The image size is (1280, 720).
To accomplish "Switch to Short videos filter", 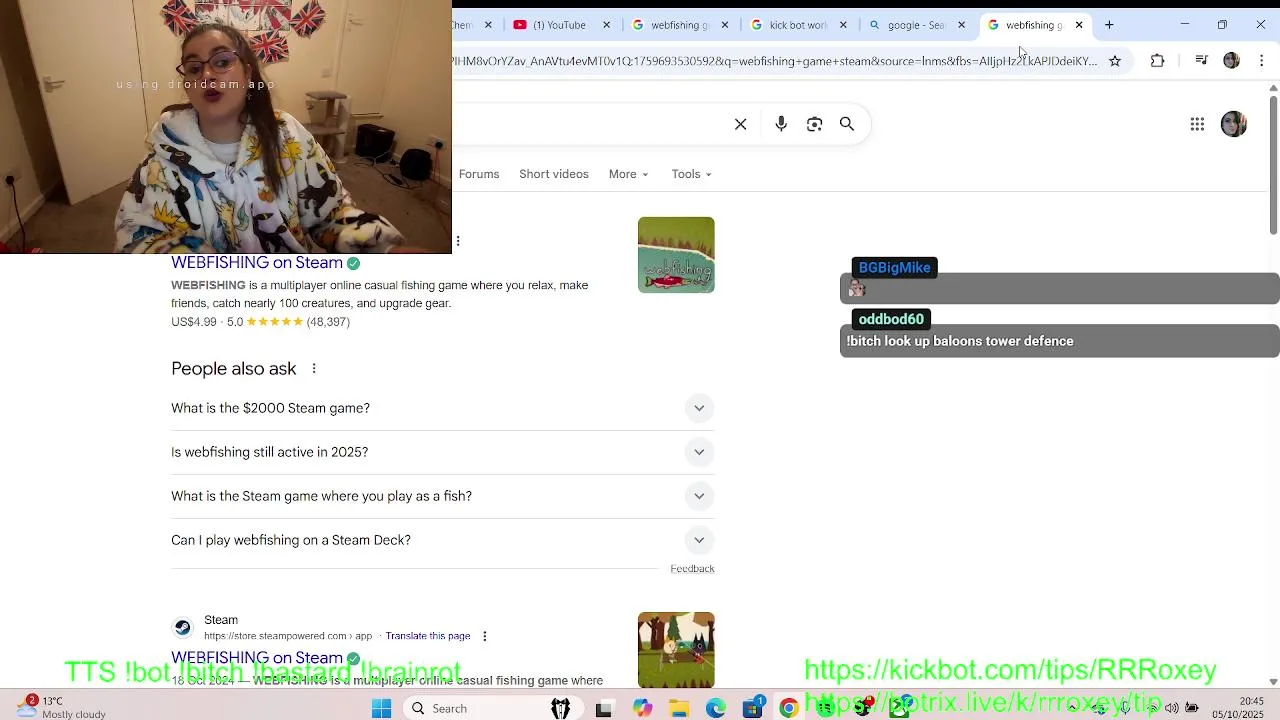I will coord(554,174).
